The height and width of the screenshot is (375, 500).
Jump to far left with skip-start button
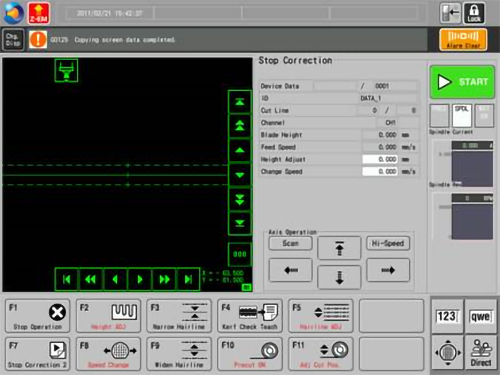click(x=67, y=279)
